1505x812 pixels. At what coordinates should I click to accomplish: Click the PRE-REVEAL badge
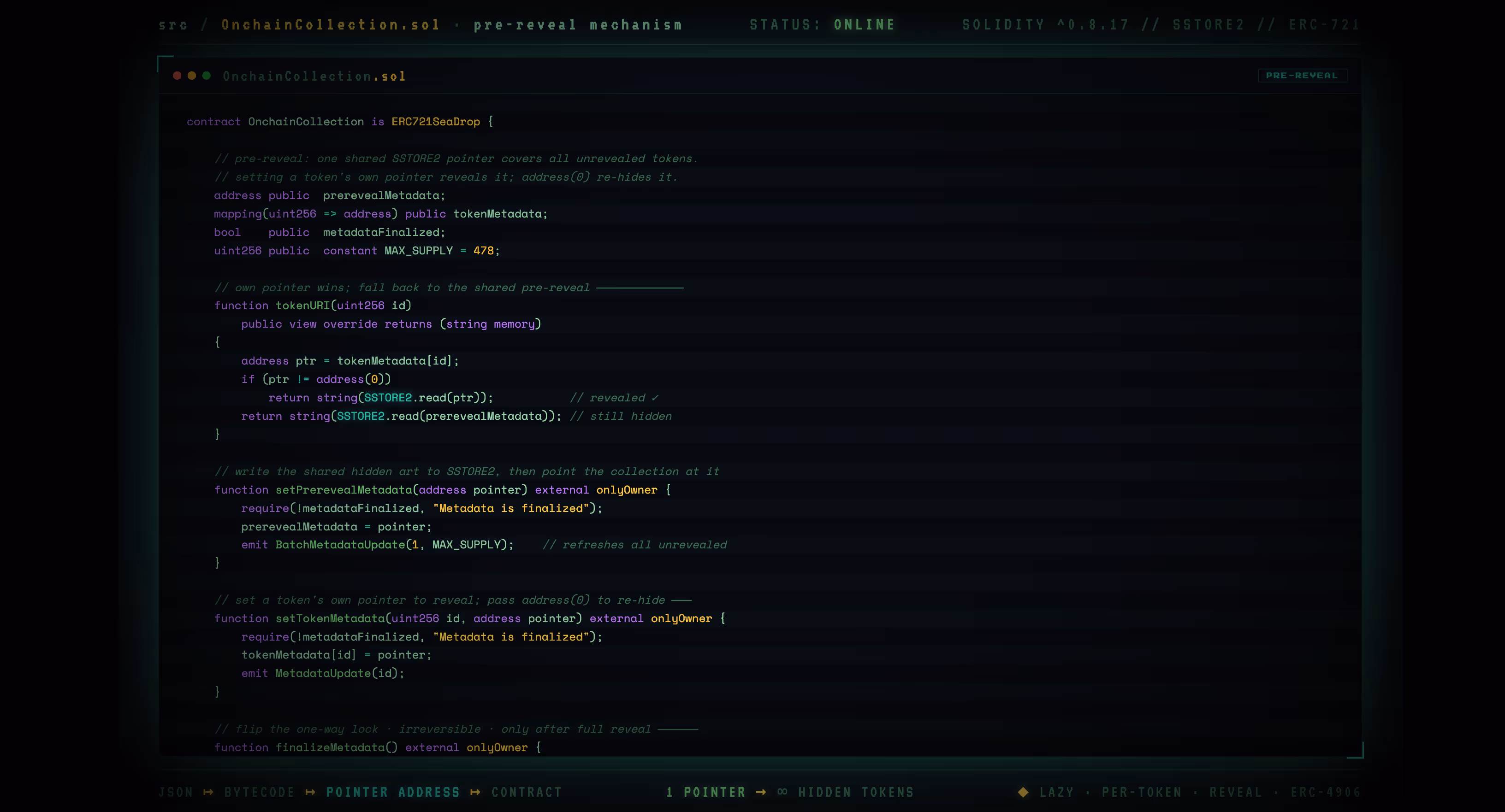pos(1302,76)
